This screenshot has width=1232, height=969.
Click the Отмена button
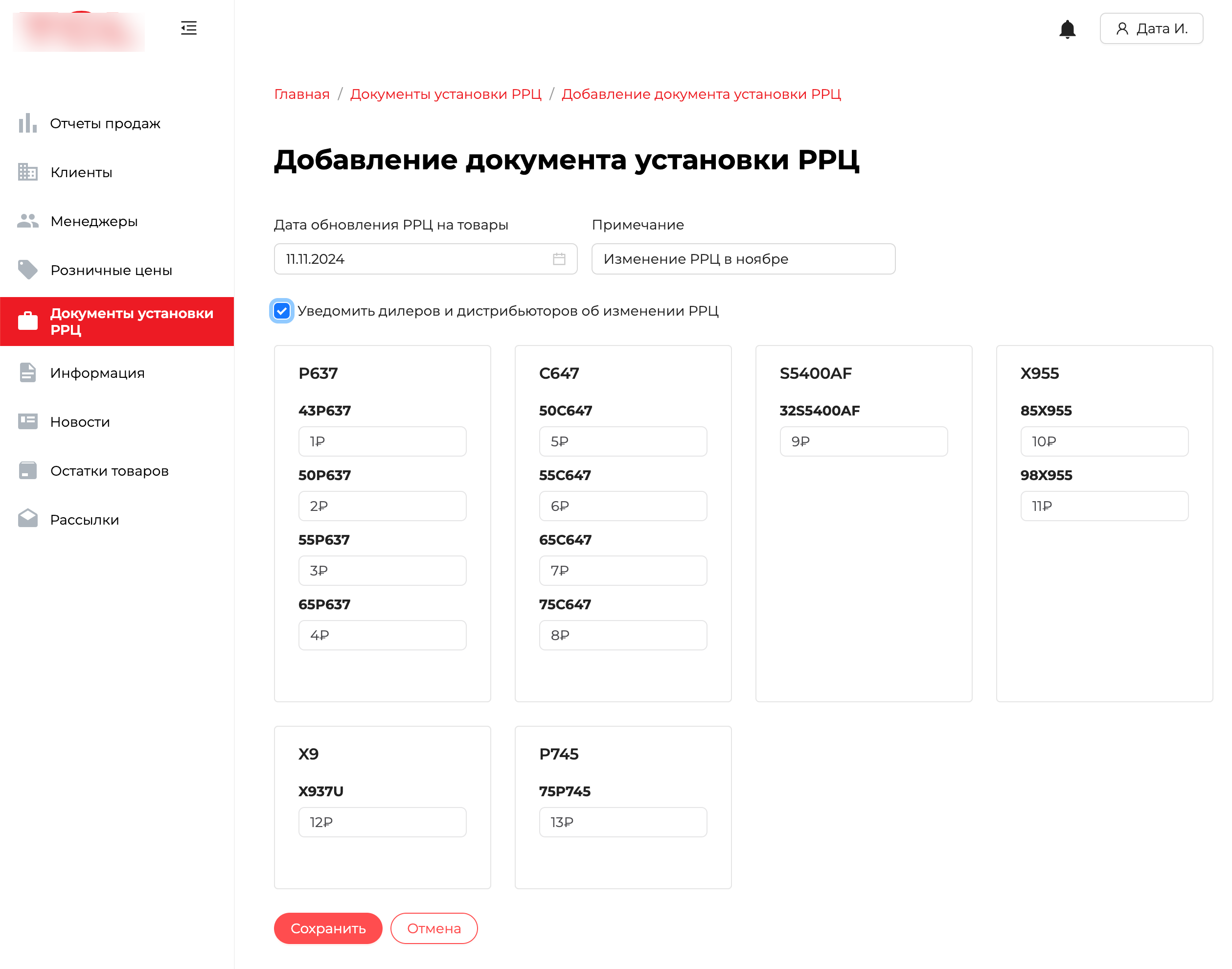pyautogui.click(x=433, y=928)
